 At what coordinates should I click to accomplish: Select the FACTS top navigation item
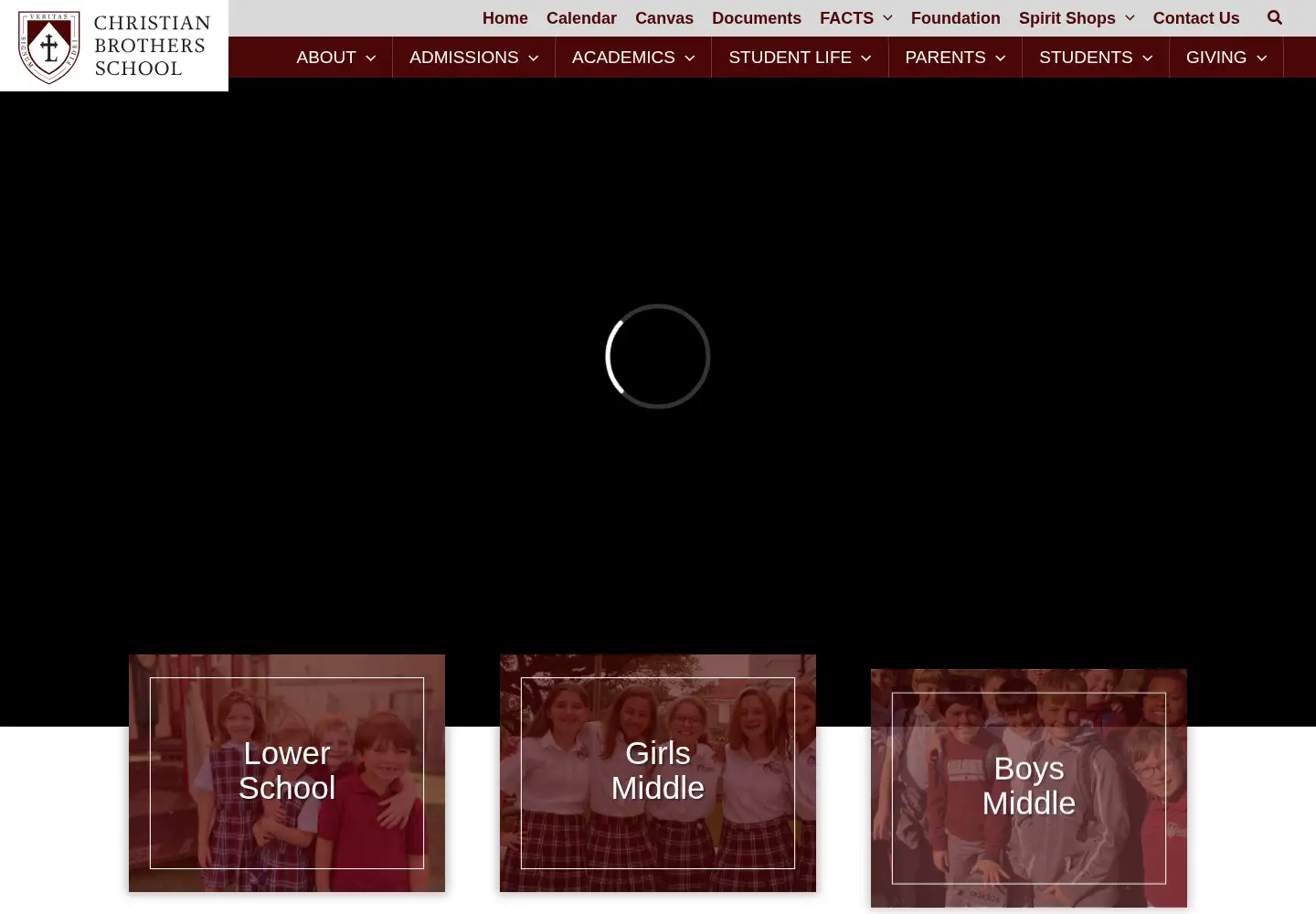[x=846, y=18]
